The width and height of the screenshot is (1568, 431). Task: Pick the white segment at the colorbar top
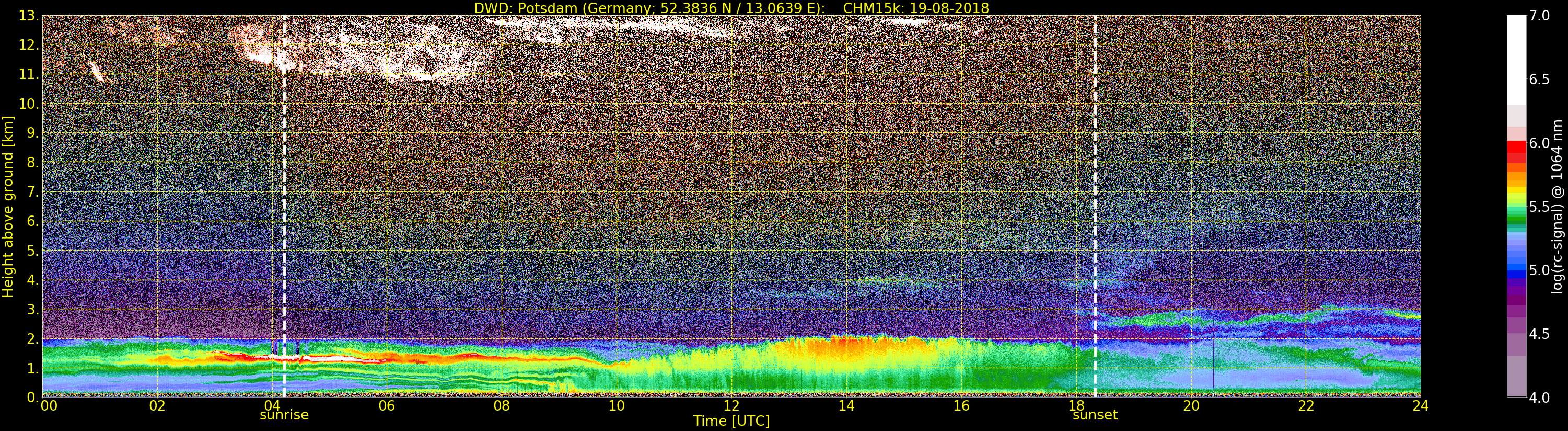tap(1516, 60)
